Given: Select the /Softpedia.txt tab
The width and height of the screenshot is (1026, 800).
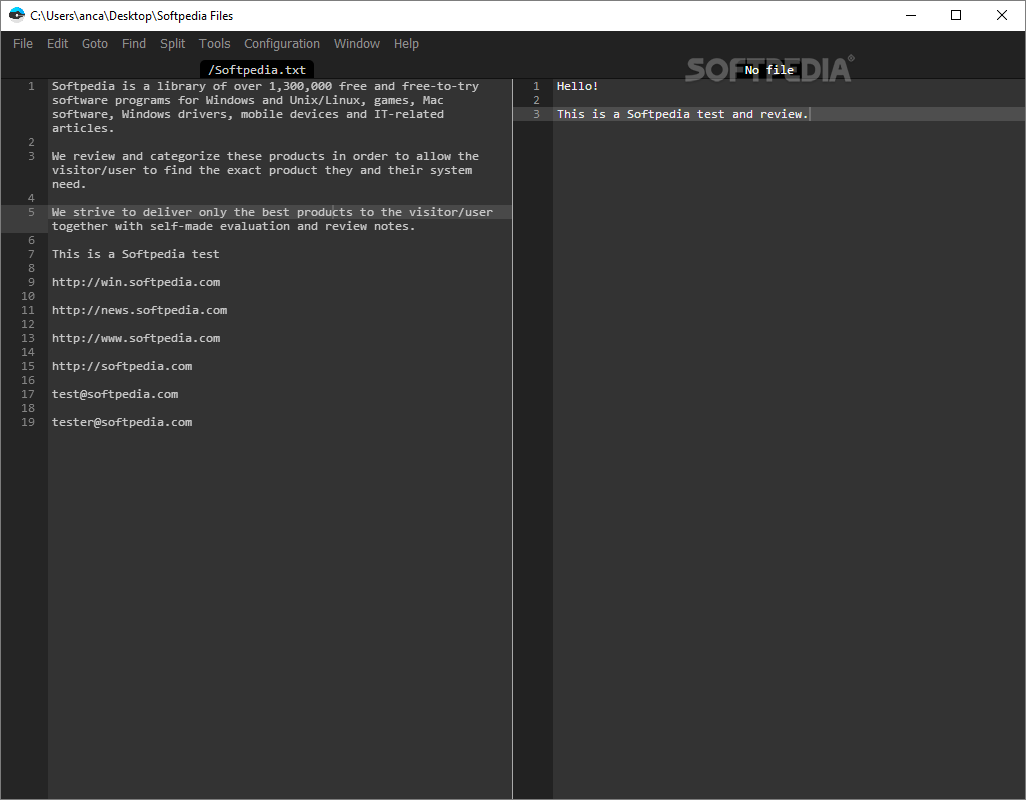Looking at the screenshot, I should pos(256,70).
